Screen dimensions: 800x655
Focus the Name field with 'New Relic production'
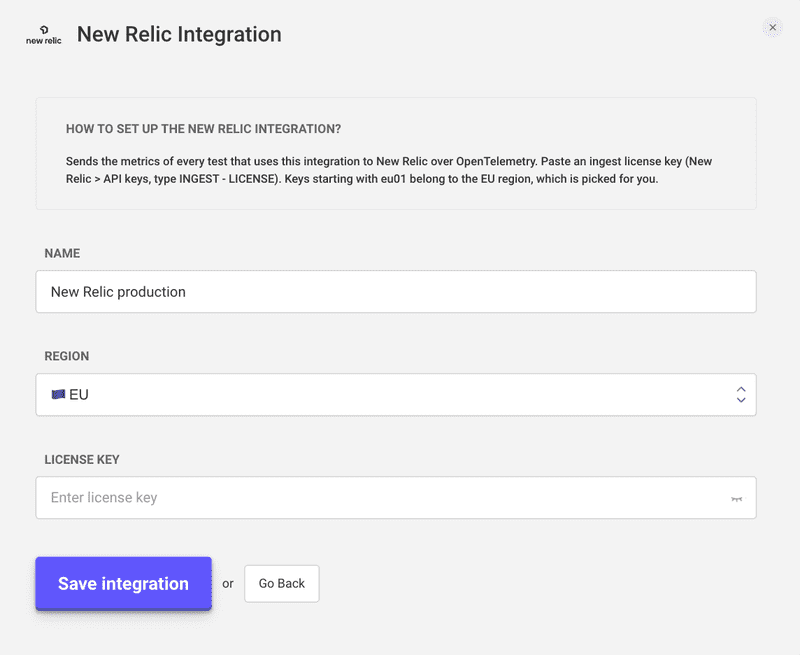[396, 292]
